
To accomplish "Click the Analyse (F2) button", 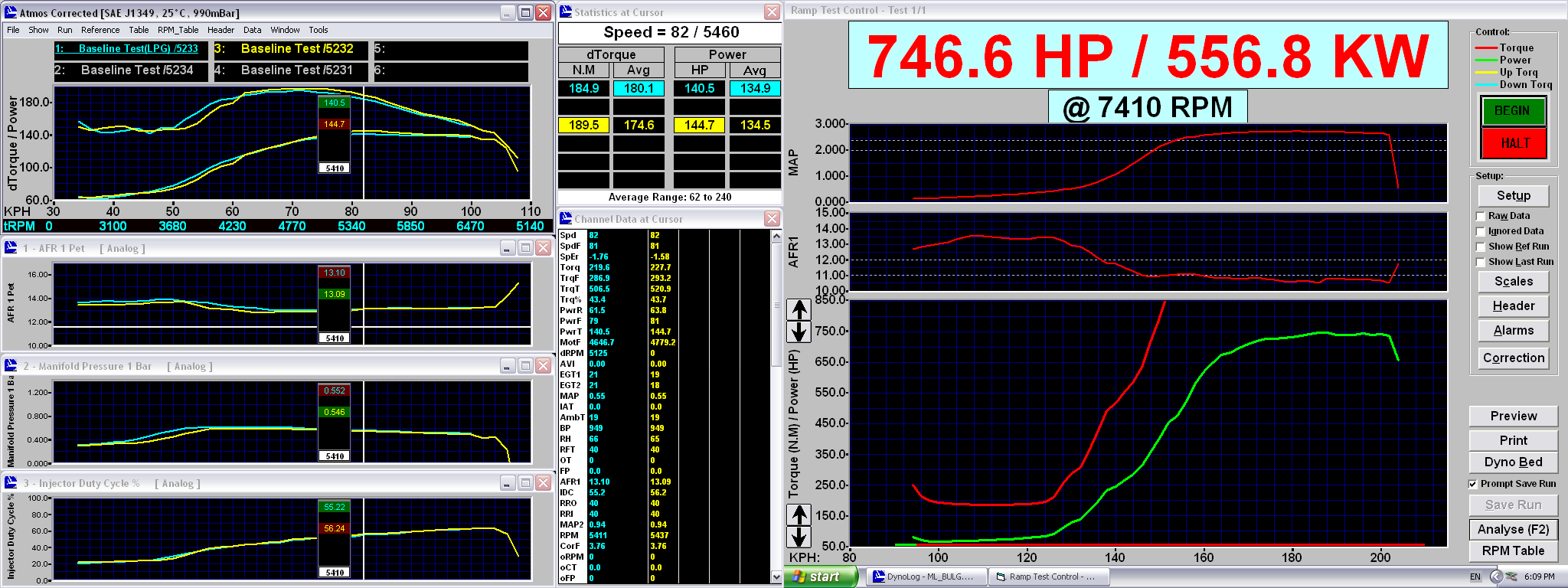I will pyautogui.click(x=1514, y=530).
